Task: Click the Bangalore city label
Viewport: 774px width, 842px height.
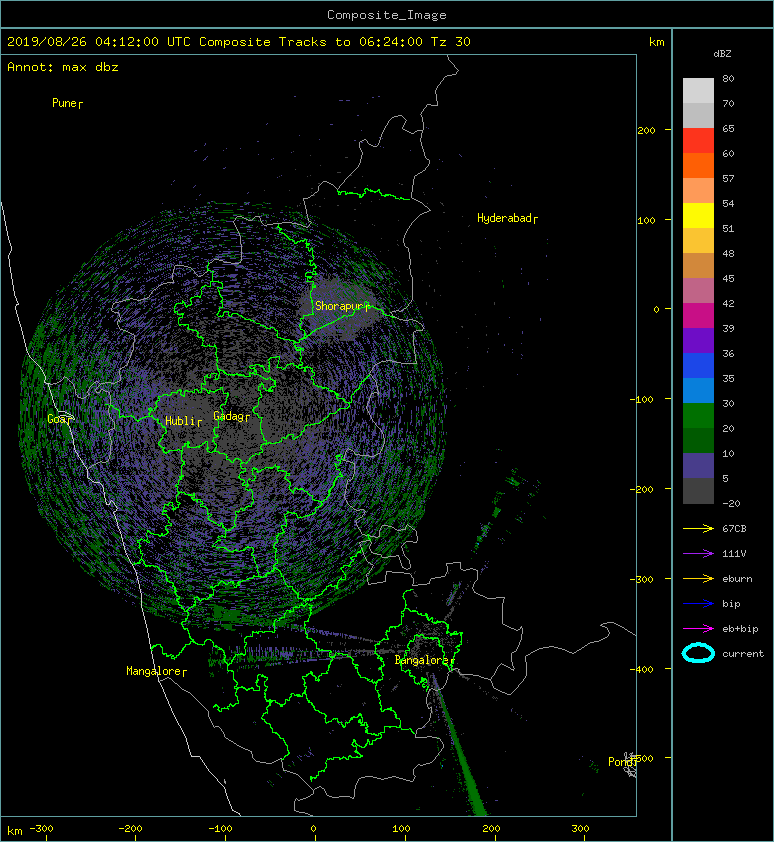Action: coord(424,660)
